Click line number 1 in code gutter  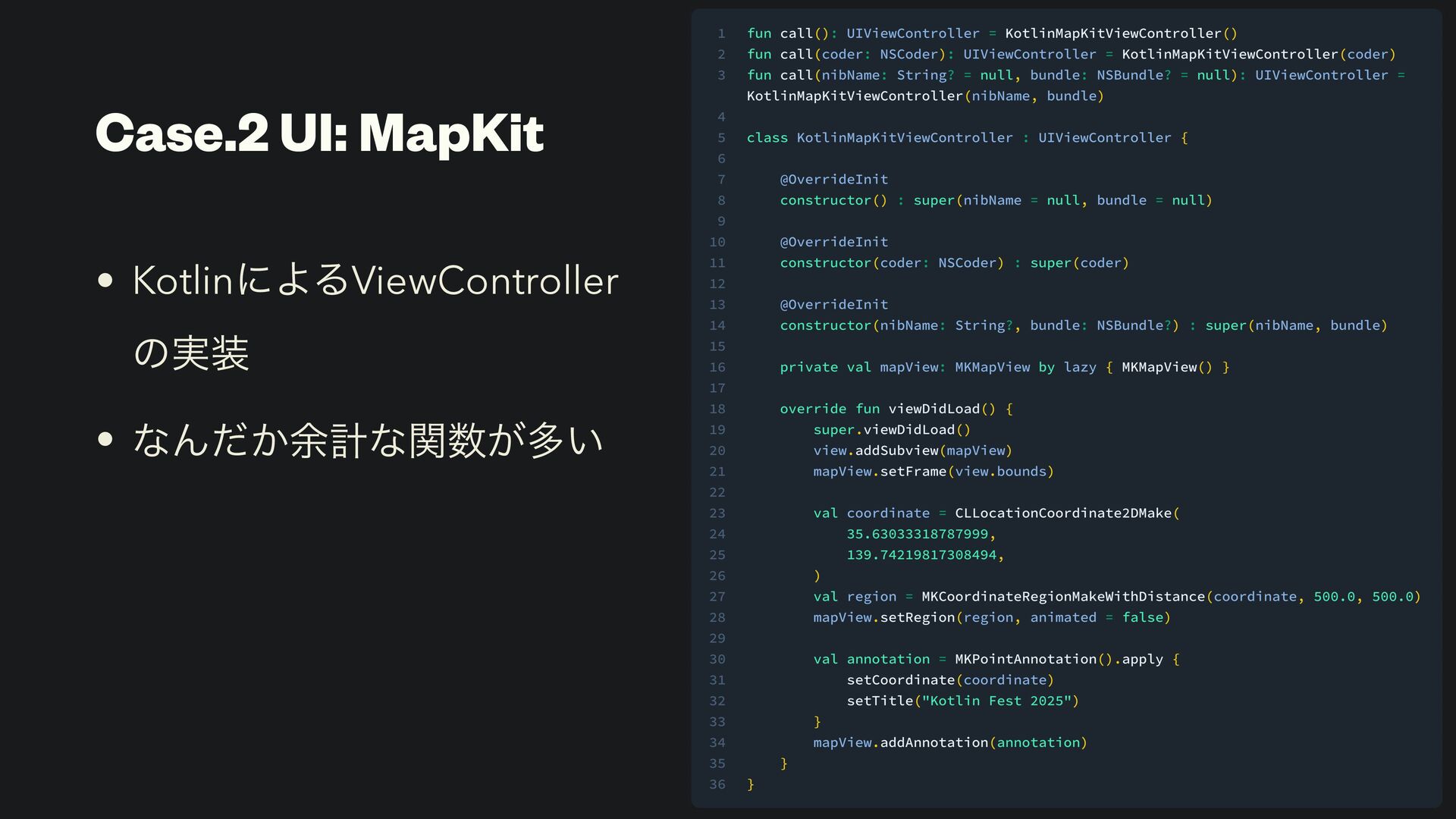pyautogui.click(x=721, y=33)
